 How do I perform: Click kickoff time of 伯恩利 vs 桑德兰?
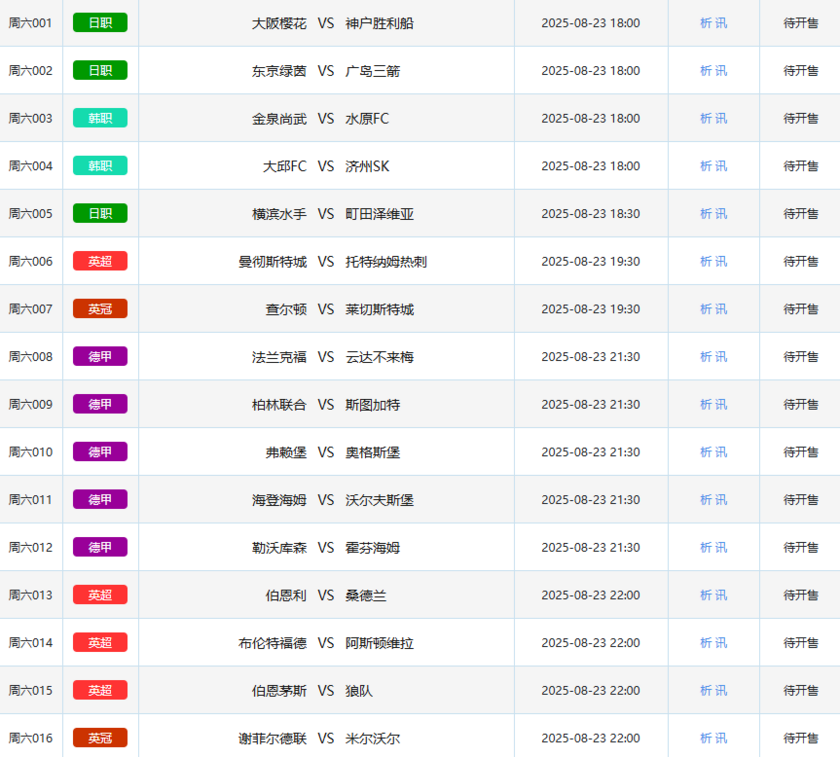point(590,595)
